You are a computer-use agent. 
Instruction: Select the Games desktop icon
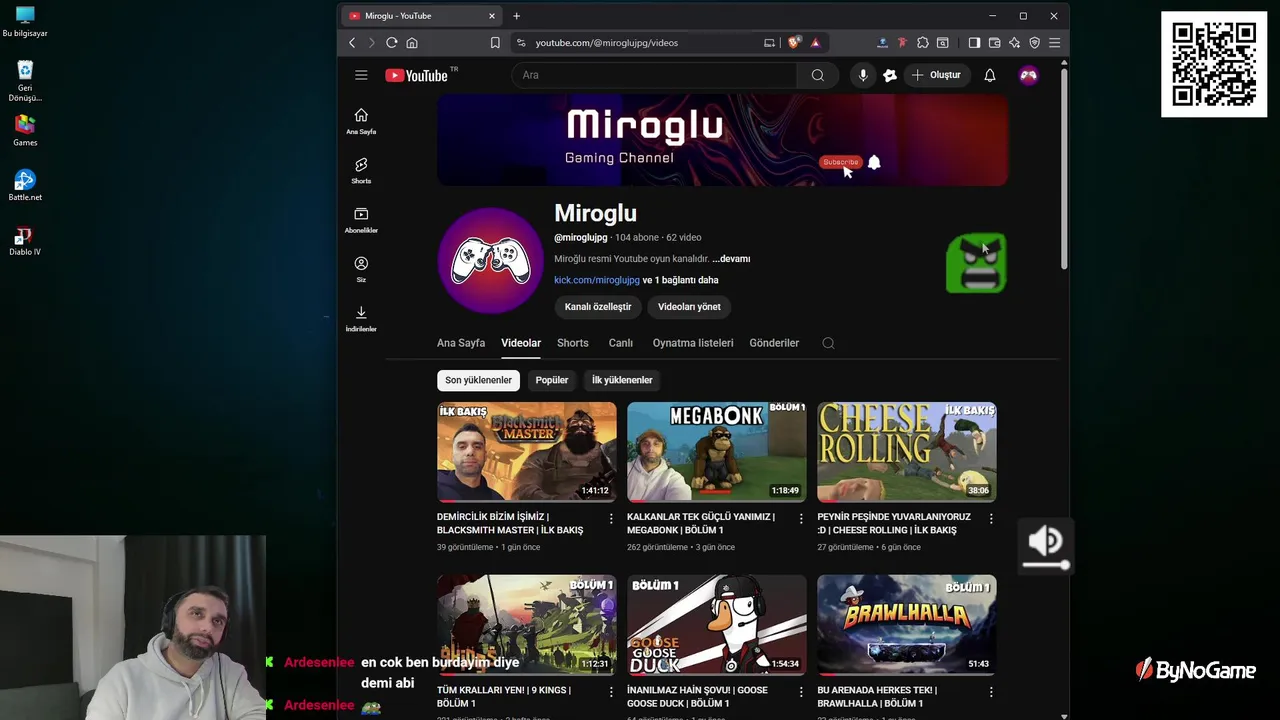coord(25,131)
